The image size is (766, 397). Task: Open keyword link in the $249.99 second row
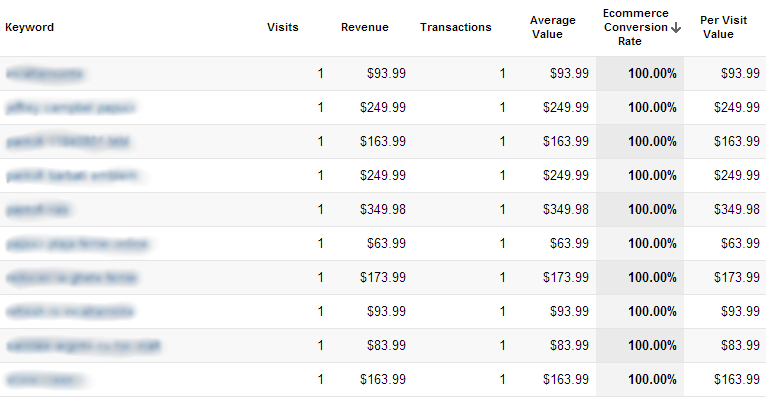[x=71, y=107]
